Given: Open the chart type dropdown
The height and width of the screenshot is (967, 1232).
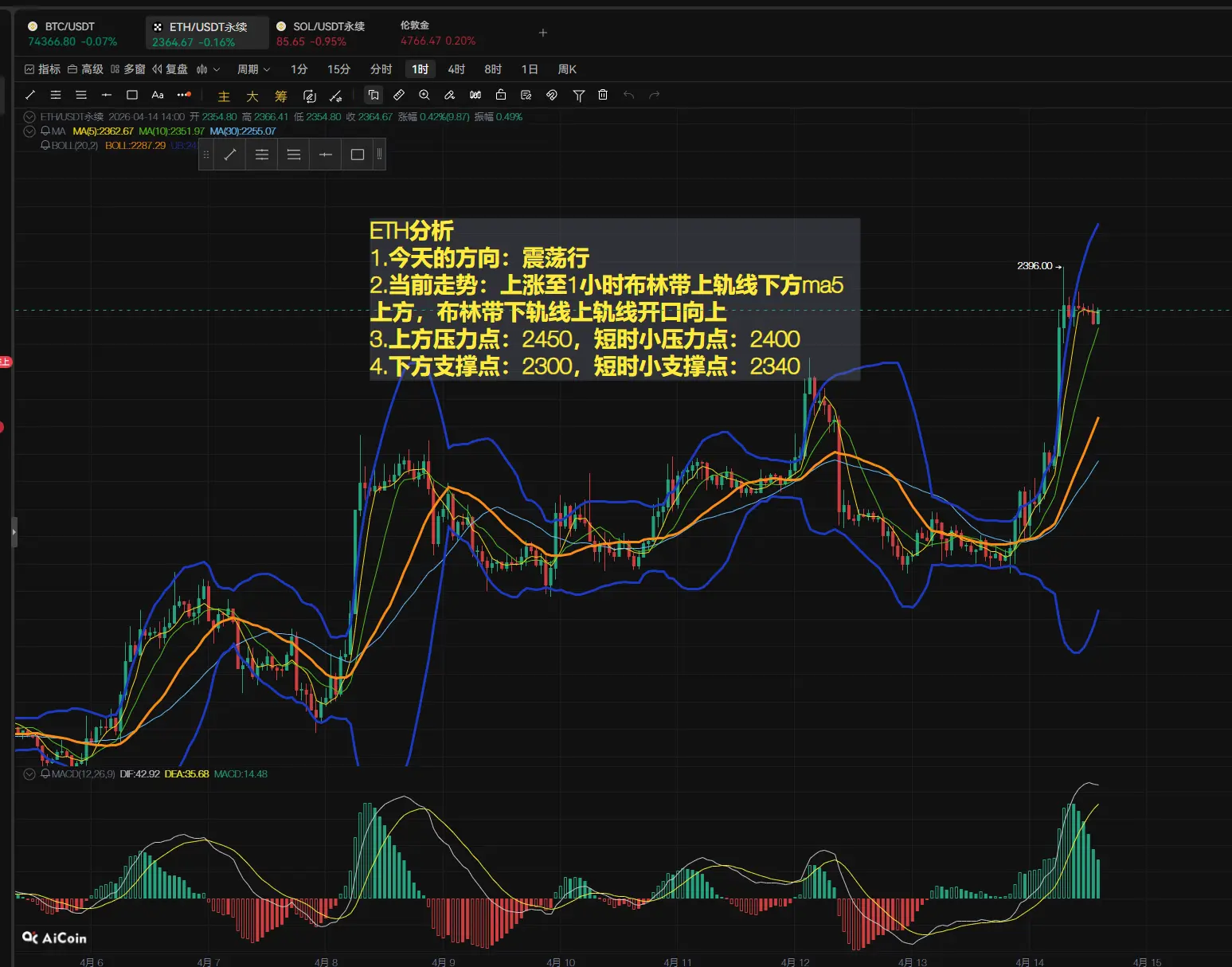Looking at the screenshot, I should point(208,69).
